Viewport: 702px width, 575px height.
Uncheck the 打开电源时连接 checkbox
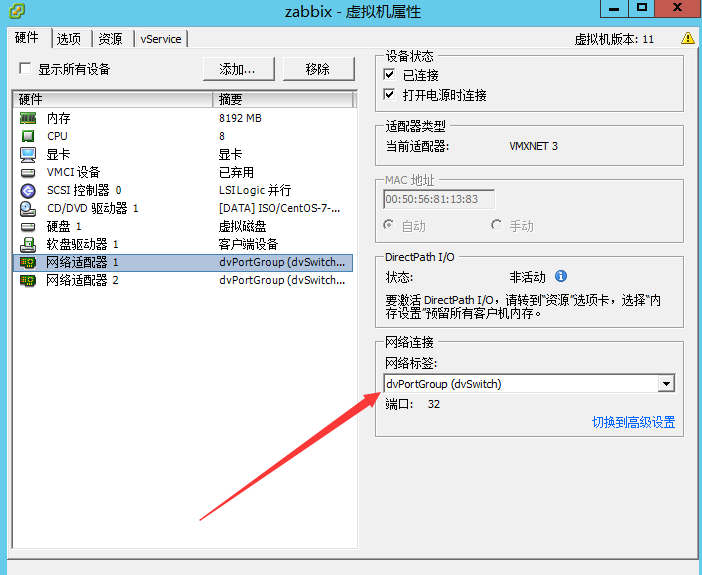[390, 94]
